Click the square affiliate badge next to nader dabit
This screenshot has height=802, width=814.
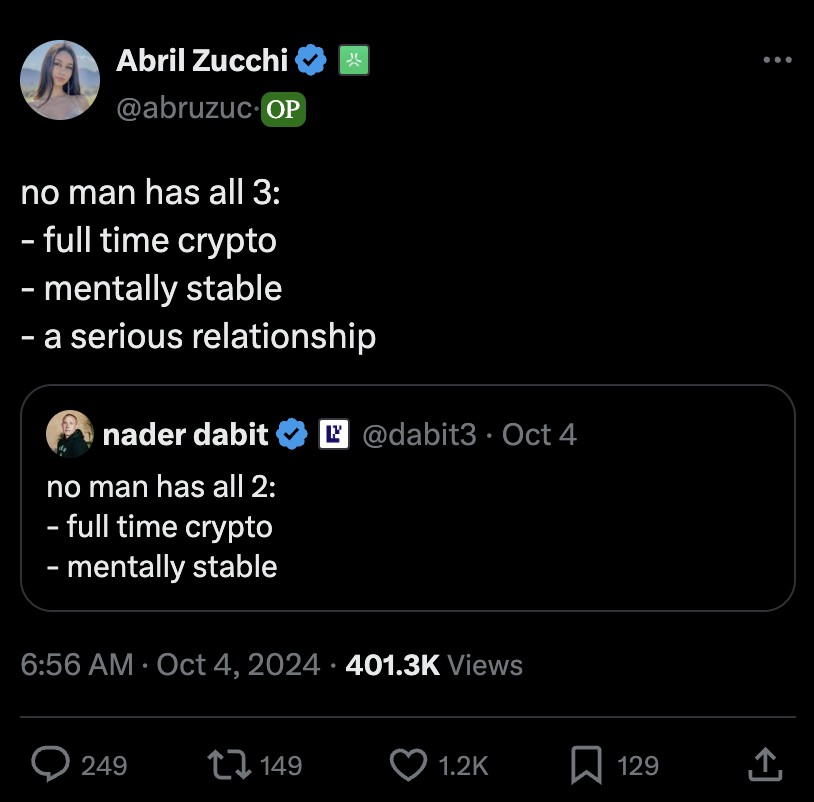tap(333, 434)
